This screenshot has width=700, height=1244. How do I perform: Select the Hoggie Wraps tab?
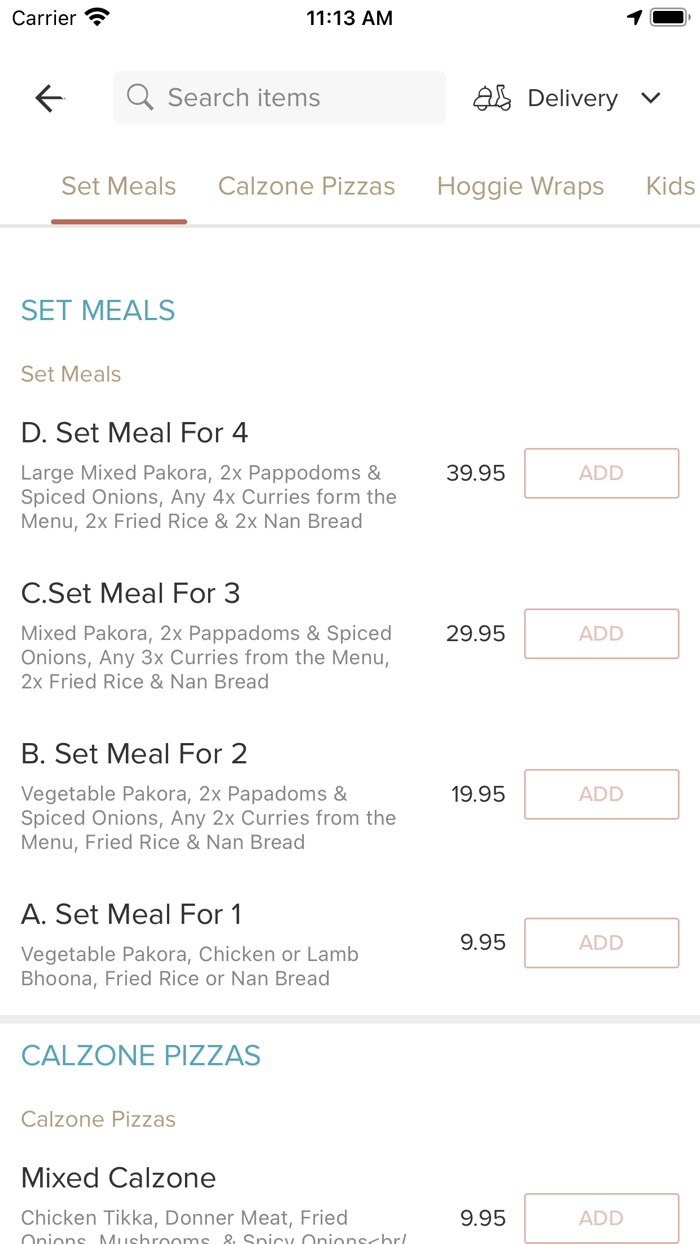pyautogui.click(x=520, y=187)
